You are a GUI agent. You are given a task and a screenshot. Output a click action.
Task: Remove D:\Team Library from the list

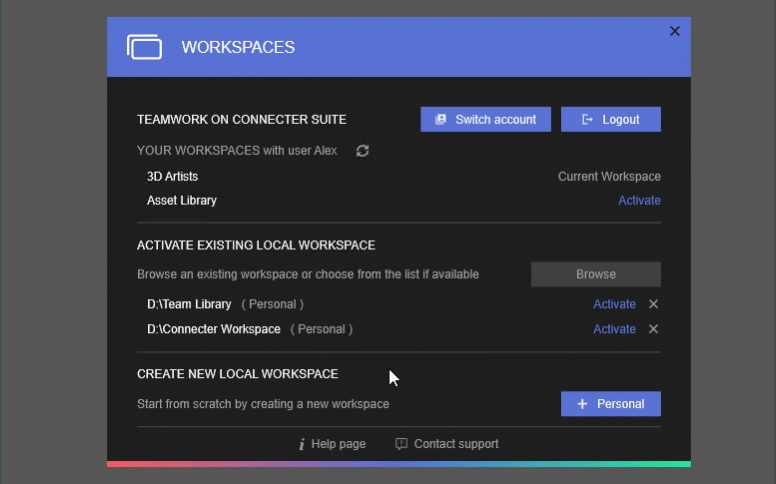coord(653,304)
